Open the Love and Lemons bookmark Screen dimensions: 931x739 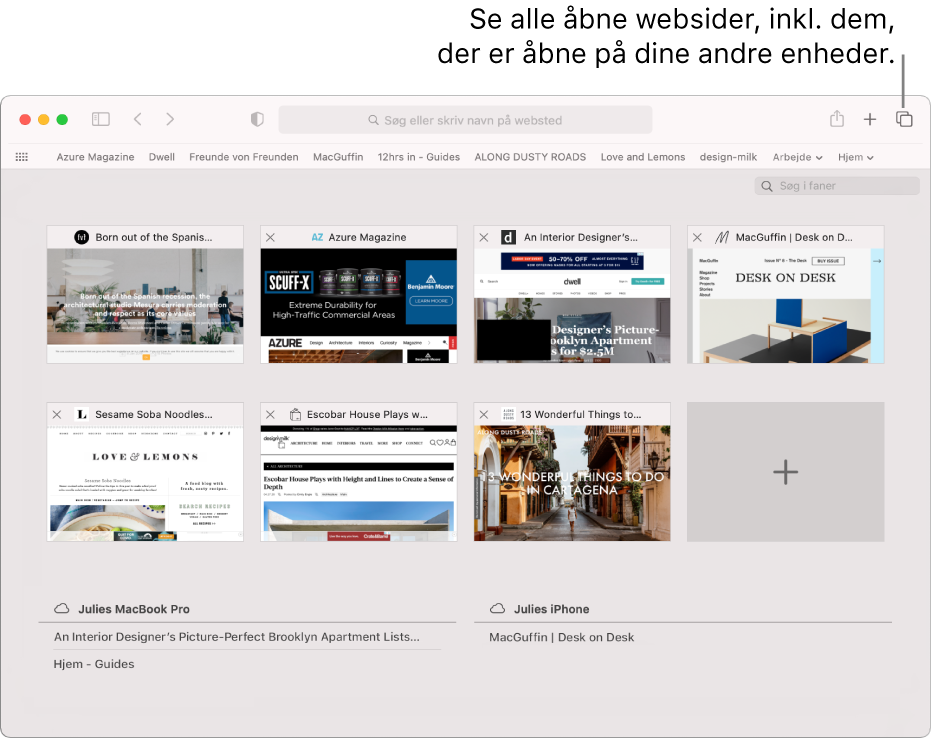click(x=643, y=157)
